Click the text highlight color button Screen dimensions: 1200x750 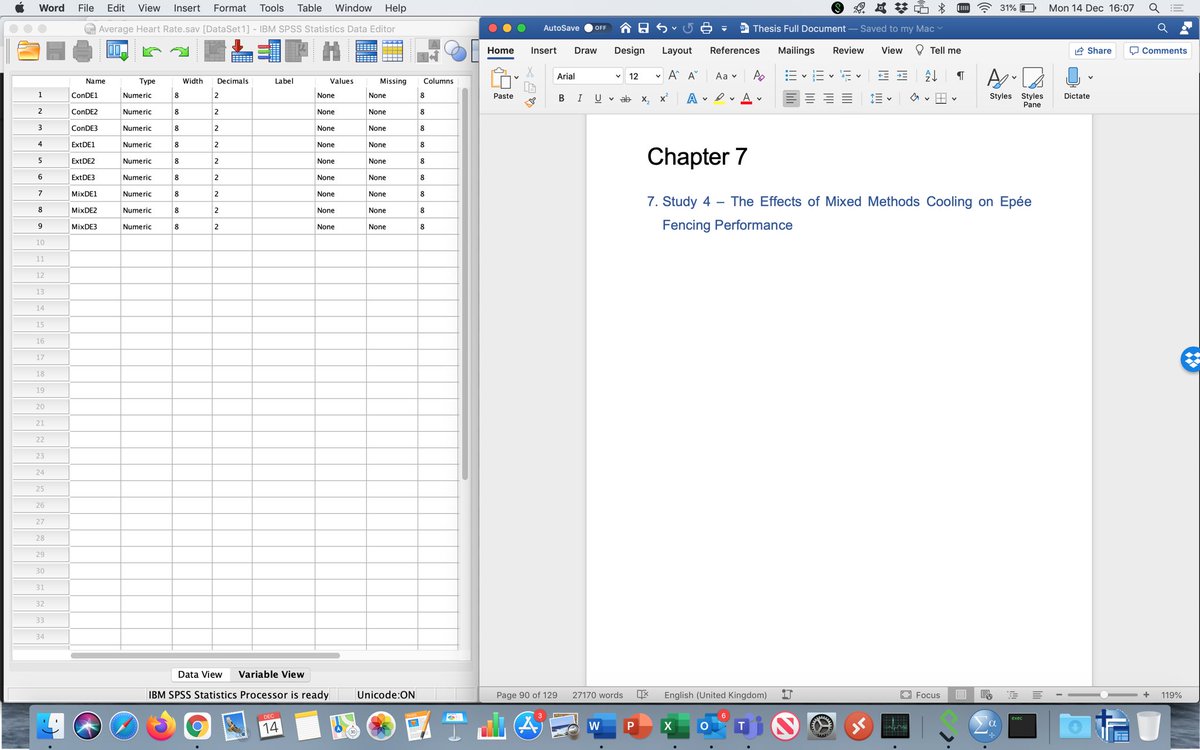[x=720, y=98]
